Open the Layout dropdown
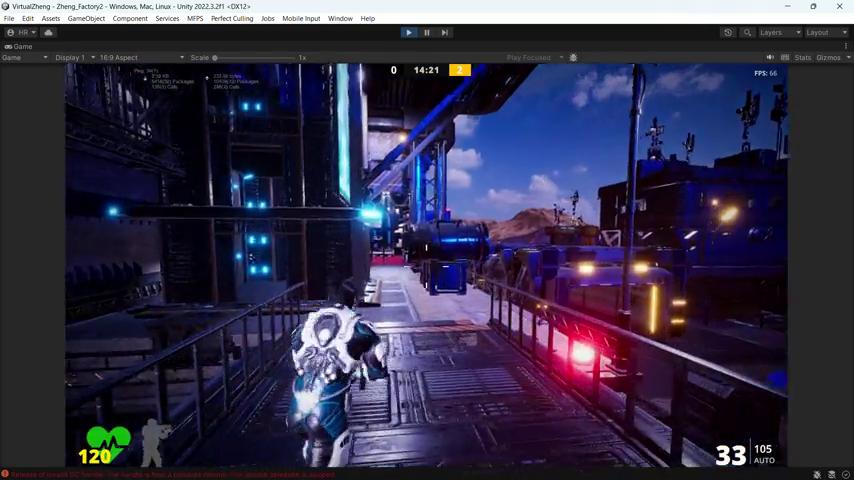 coord(826,33)
